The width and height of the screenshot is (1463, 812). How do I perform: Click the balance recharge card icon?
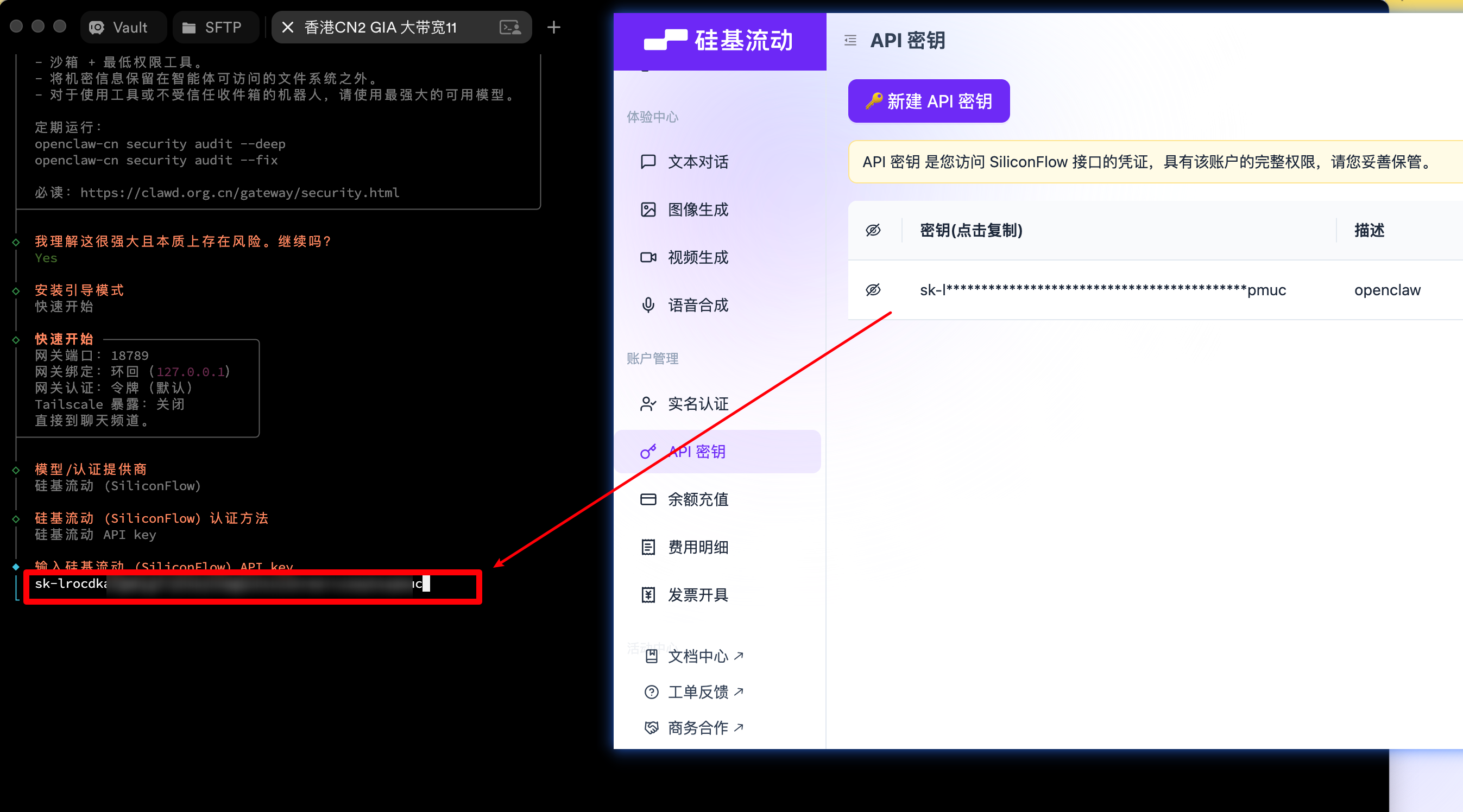click(648, 499)
